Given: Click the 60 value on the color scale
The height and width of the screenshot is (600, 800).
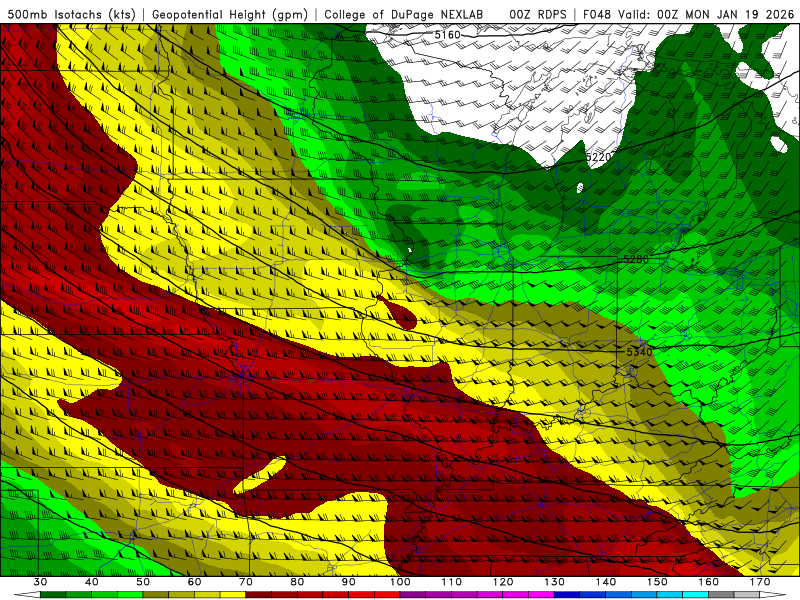Looking at the screenshot, I should pyautogui.click(x=194, y=582).
